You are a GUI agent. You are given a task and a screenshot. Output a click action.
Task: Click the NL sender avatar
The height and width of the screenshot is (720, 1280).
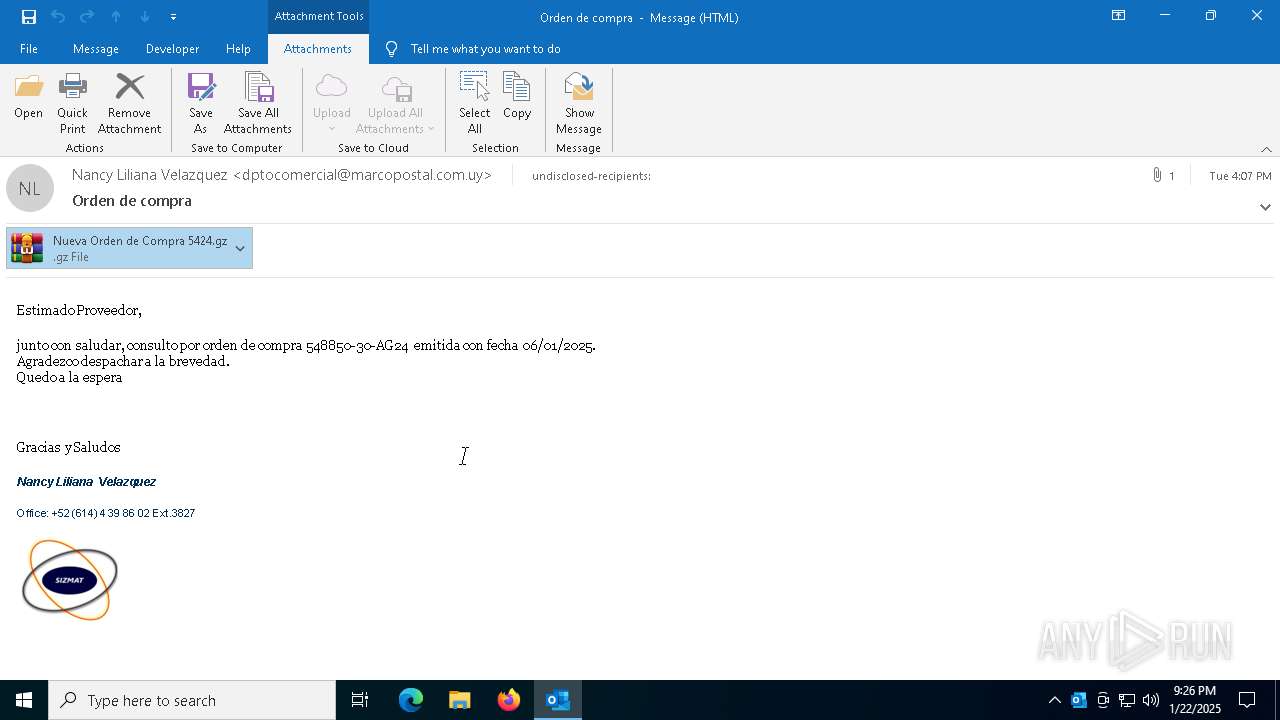(30, 188)
